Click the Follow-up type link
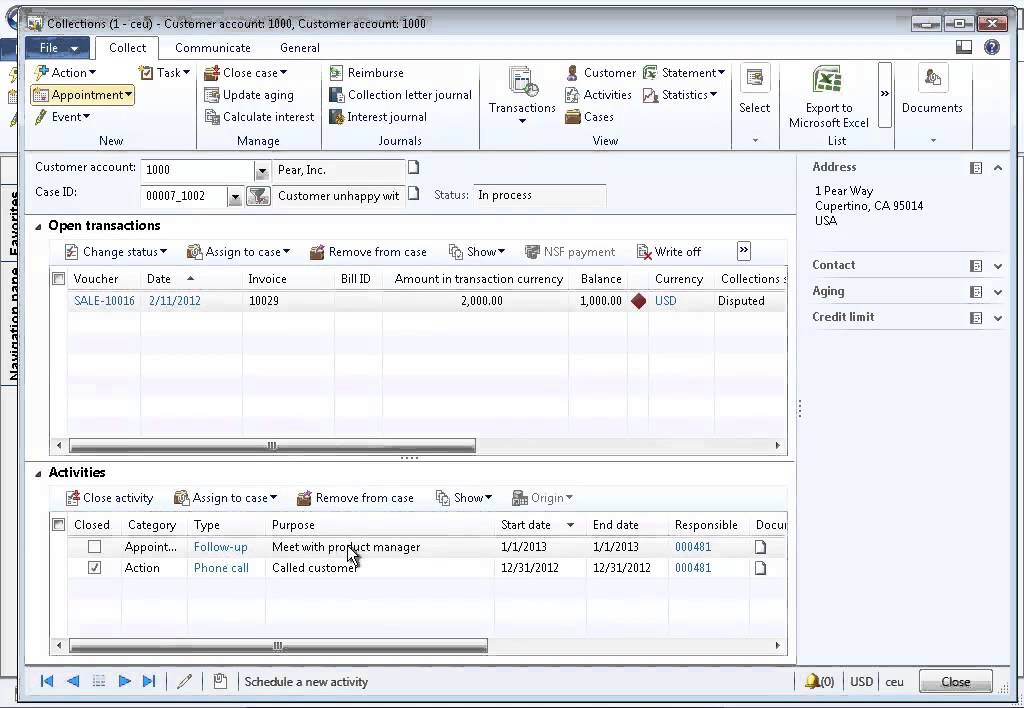The height and width of the screenshot is (708, 1024). [x=221, y=547]
